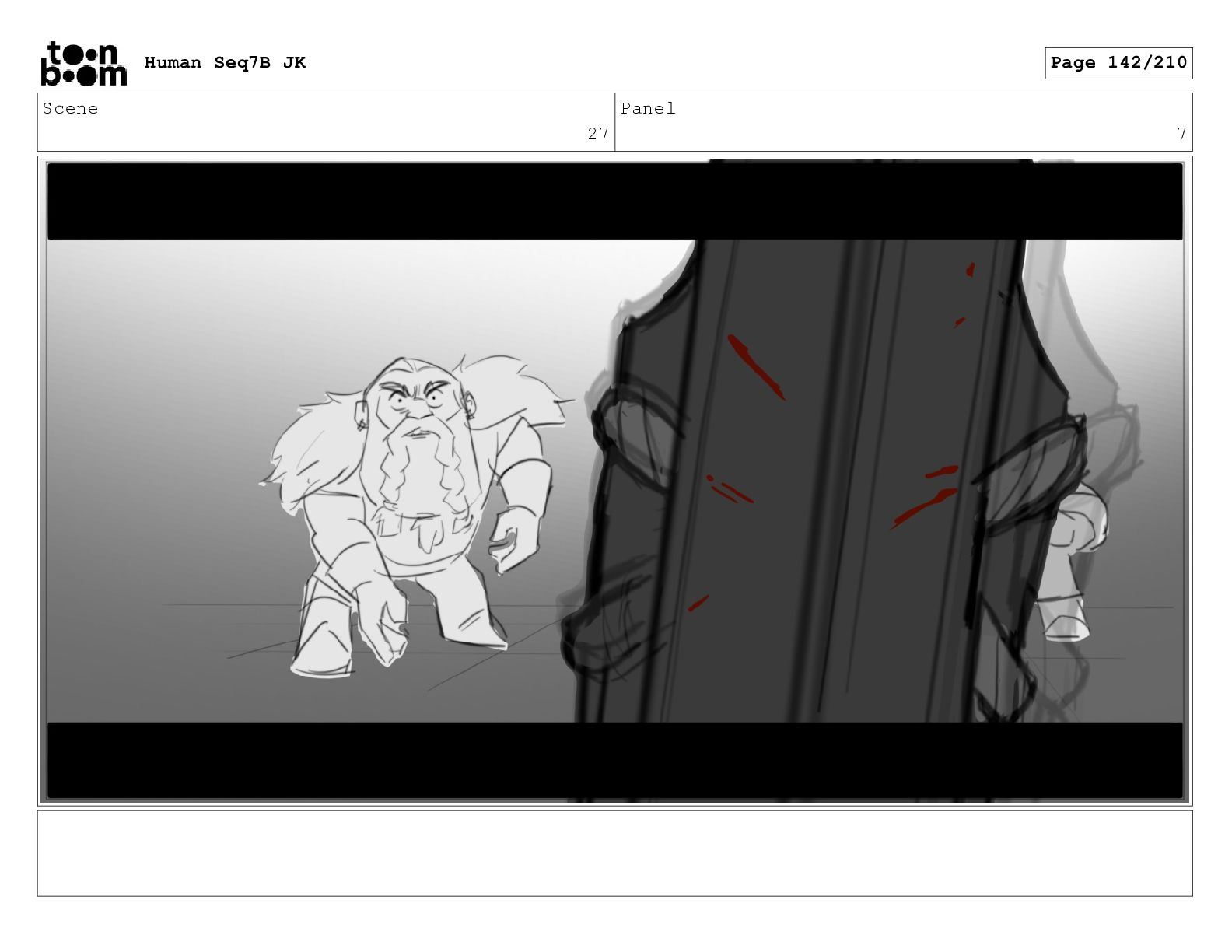Screen dimensions: 1232x952
Task: Click the storyboard panel image
Action: click(614, 481)
